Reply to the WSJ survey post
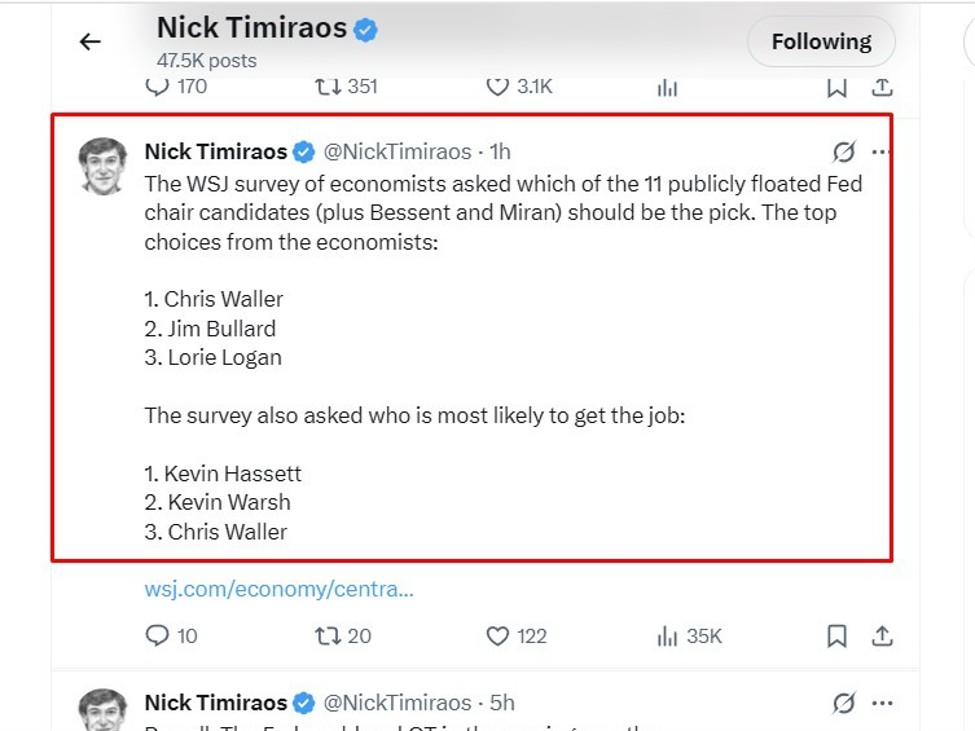 (158, 636)
